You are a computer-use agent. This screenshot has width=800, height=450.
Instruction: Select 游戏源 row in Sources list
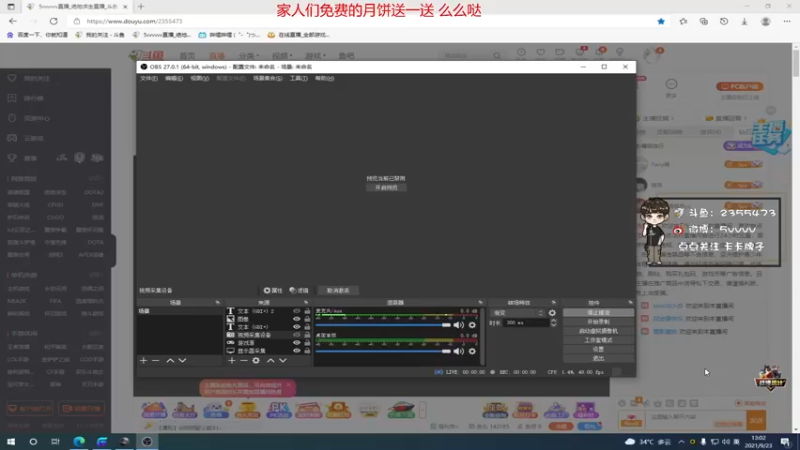(x=268, y=343)
